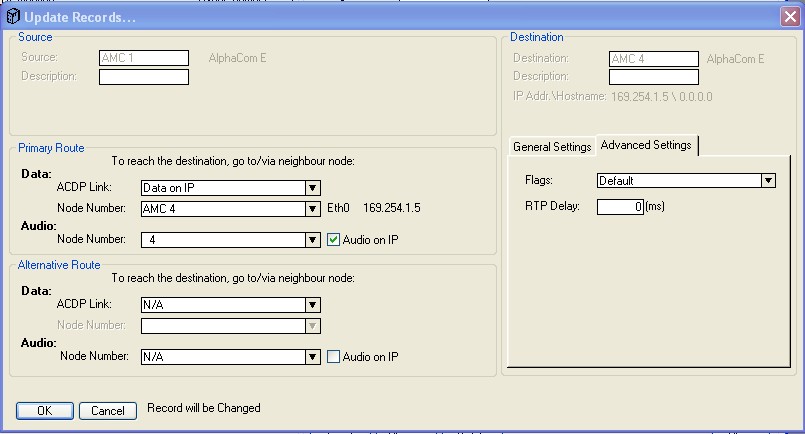
Task: Click the Update Records title bar icon
Action: 13,15
